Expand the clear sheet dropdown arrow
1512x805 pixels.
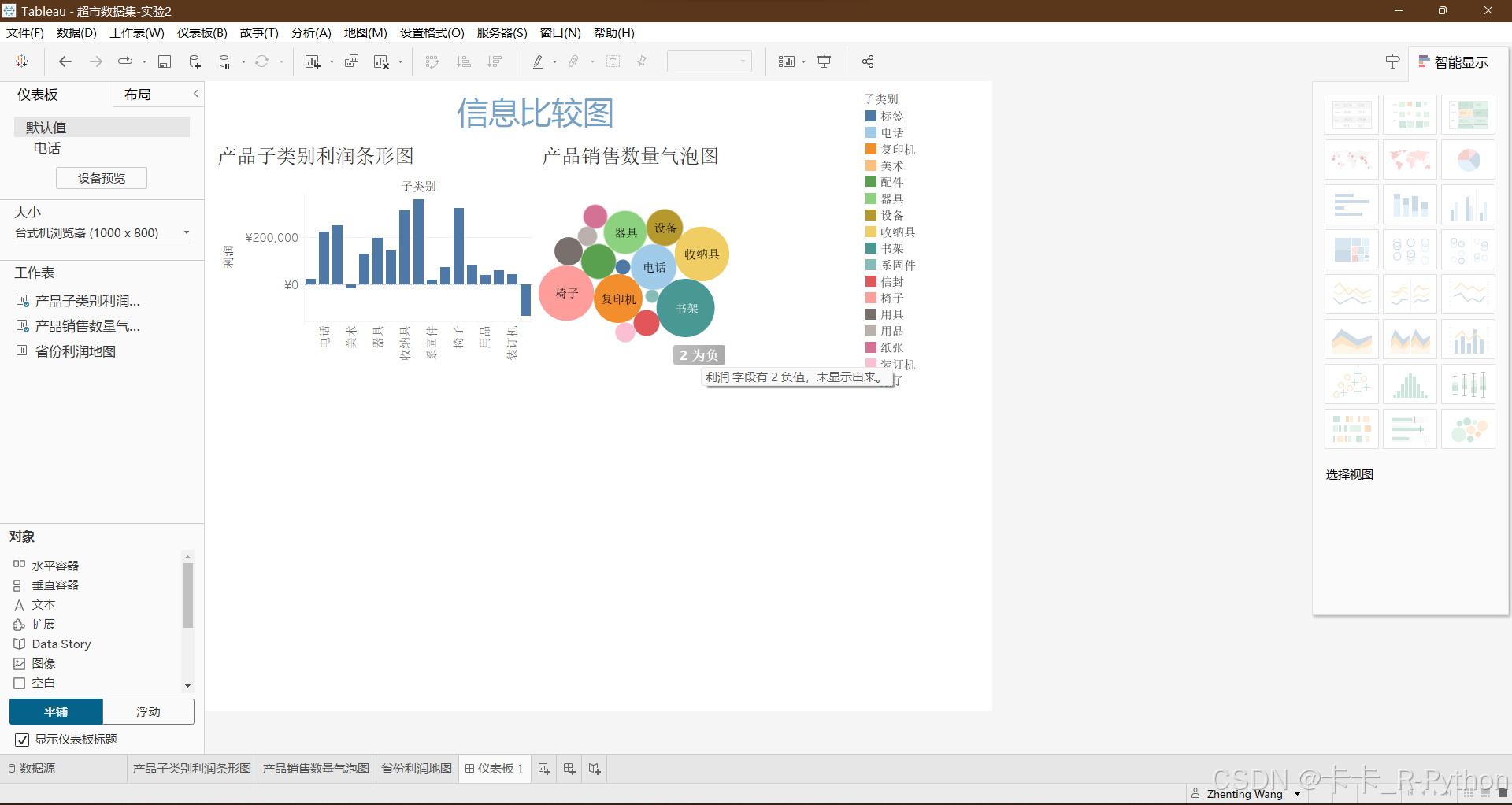coord(401,61)
